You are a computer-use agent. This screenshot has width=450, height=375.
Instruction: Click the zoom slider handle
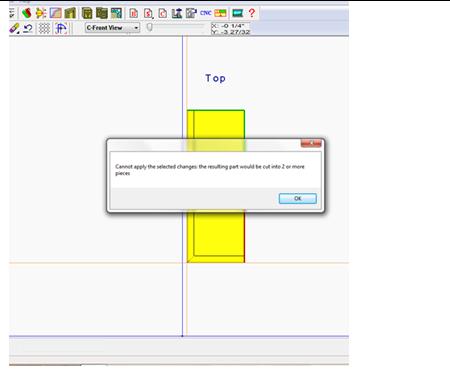tap(150, 27)
